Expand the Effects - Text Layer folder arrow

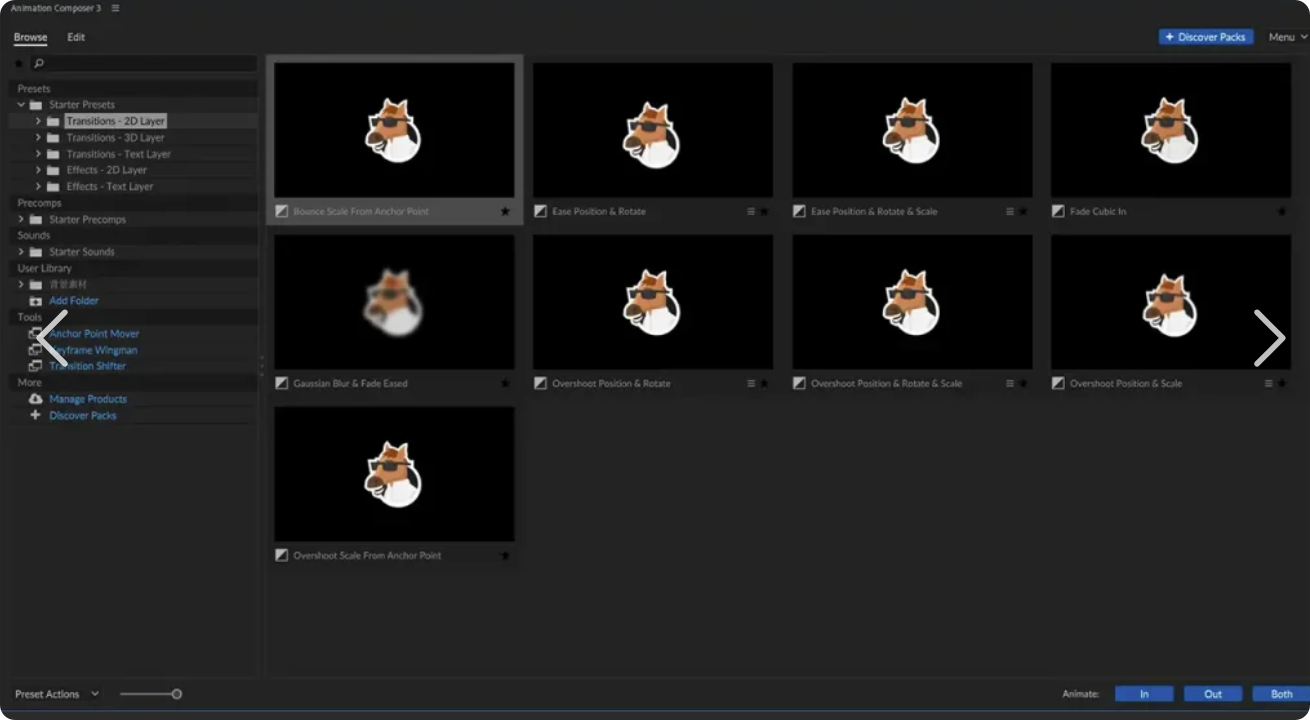tap(39, 187)
